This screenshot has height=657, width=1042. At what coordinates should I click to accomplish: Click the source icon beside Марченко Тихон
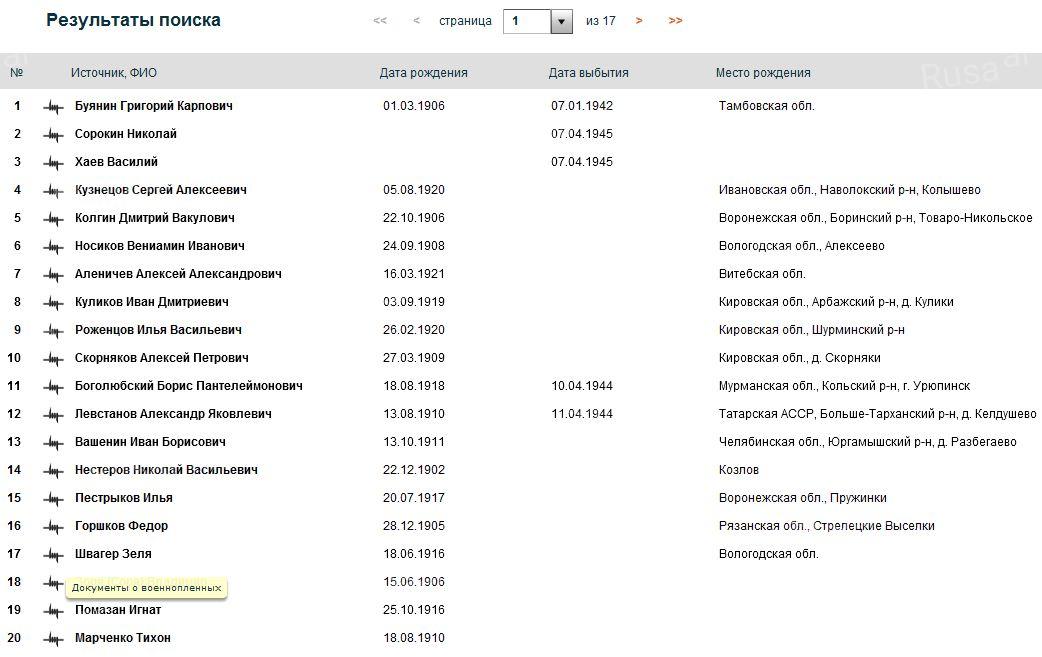[53, 638]
